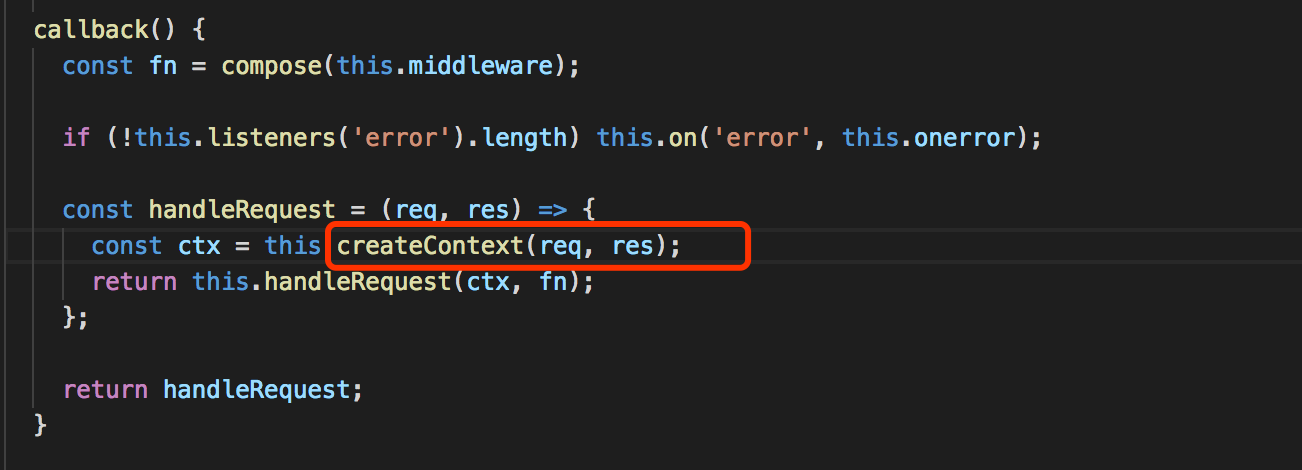
Task: Click the res argument in createContext
Action: (632, 245)
